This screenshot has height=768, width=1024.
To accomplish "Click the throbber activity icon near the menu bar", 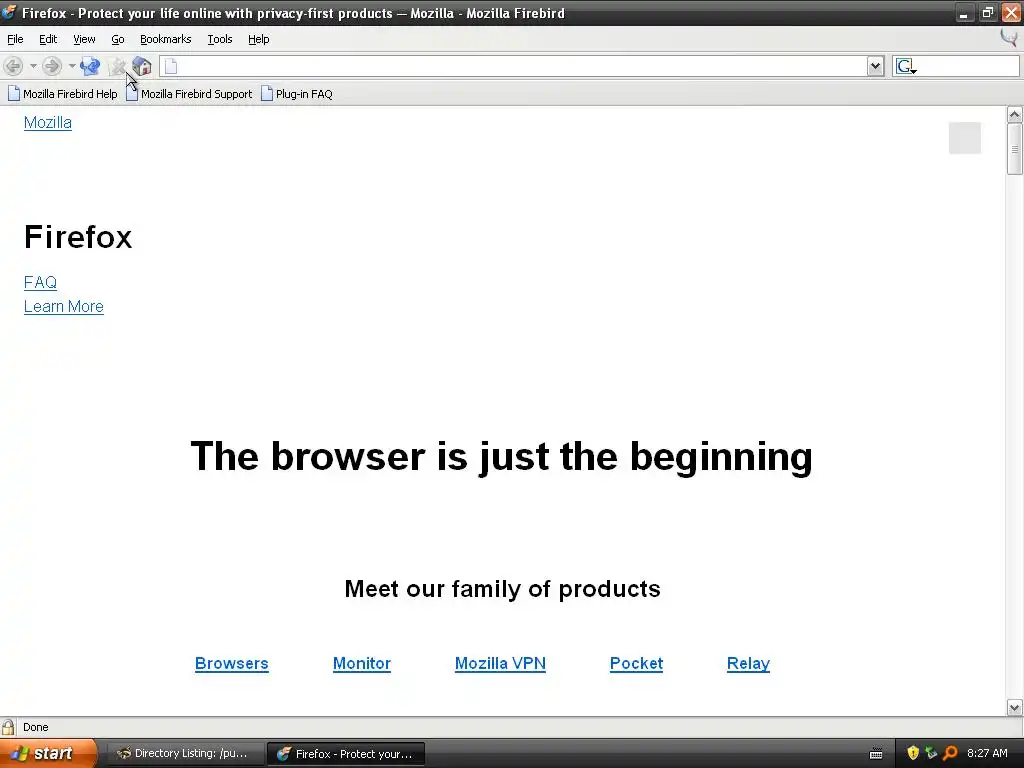I will (x=1009, y=37).
